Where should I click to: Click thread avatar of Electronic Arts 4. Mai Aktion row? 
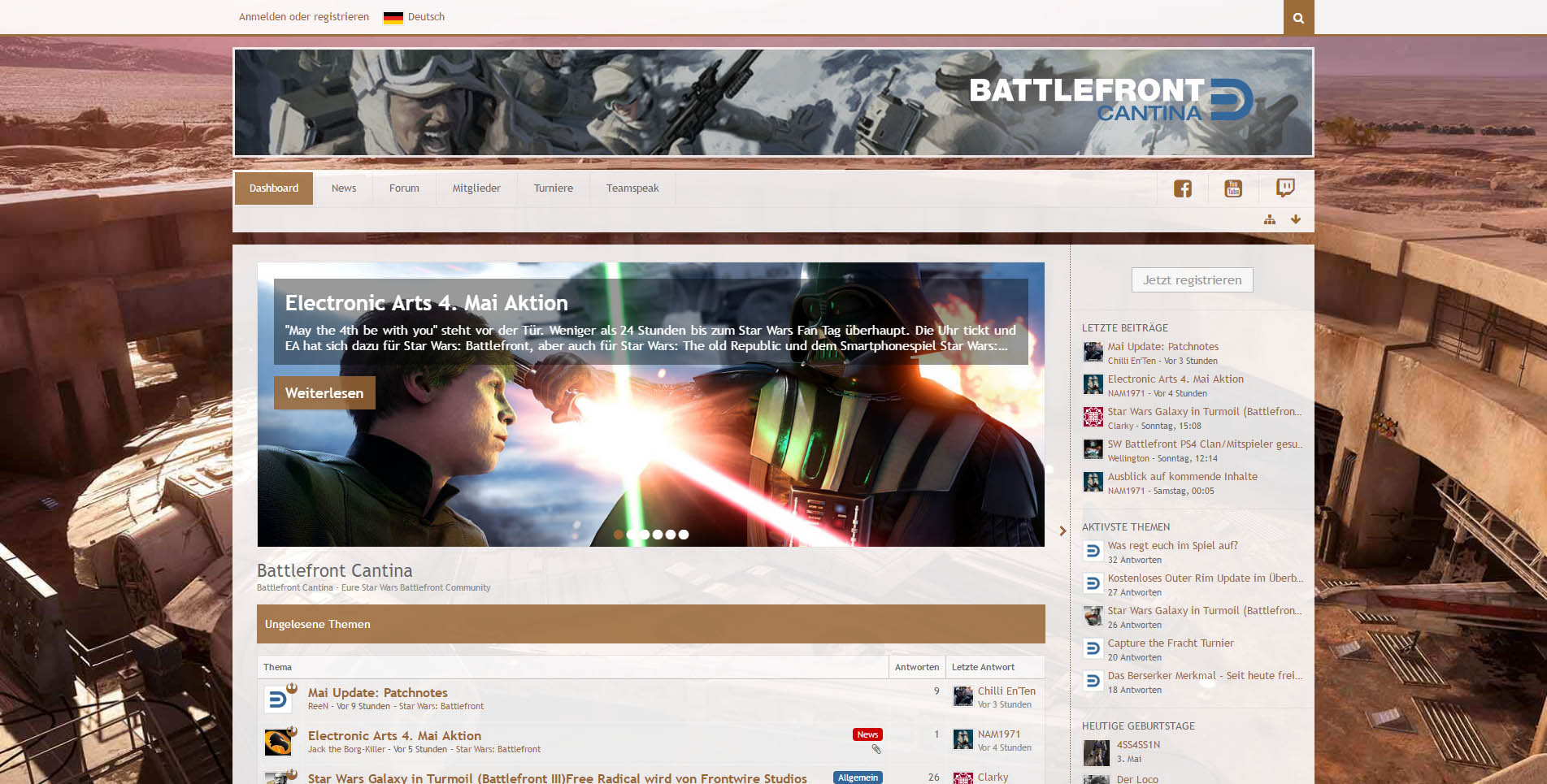click(x=278, y=743)
